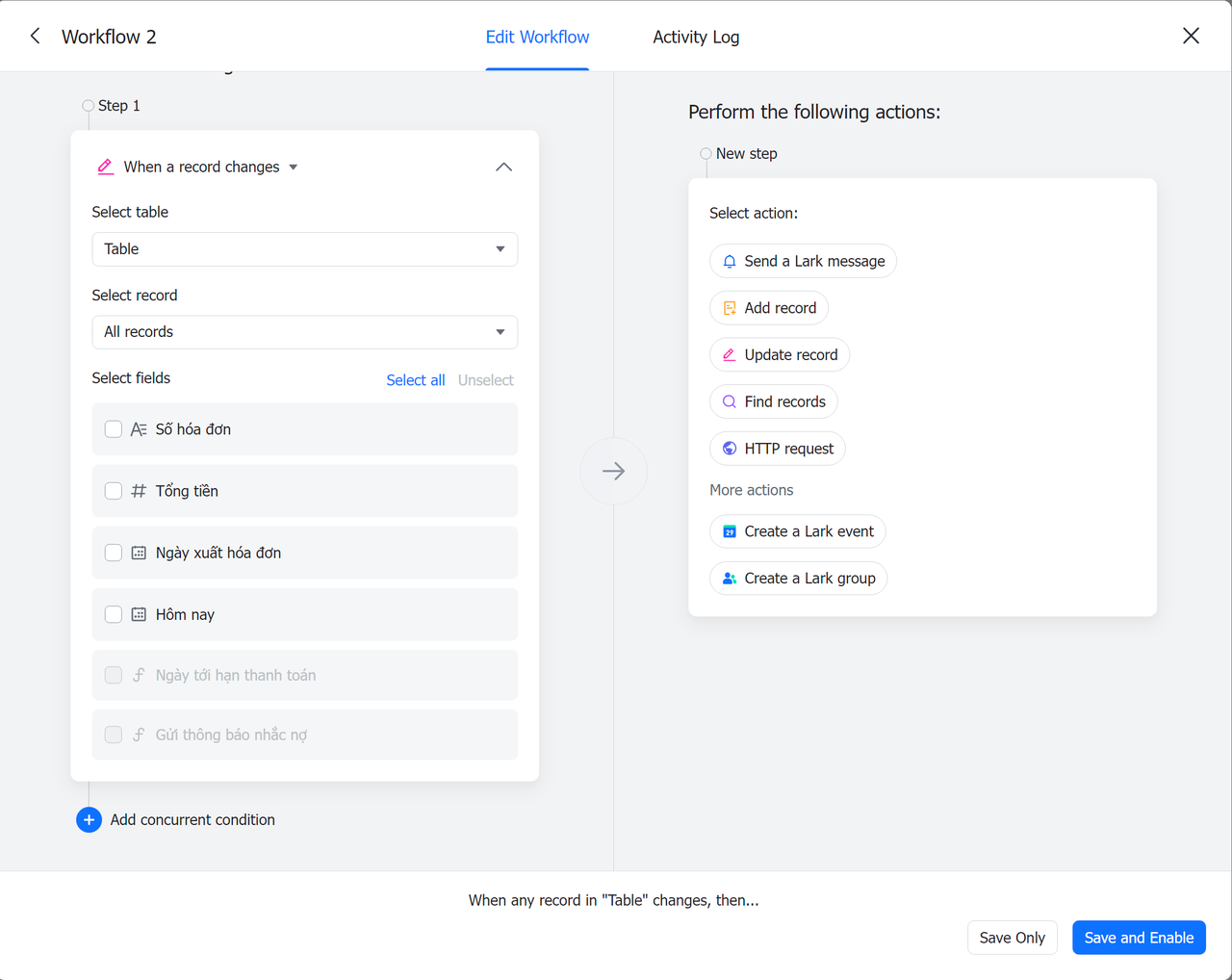1232x980 pixels.
Task: Click the Save Only button
Action: pos(1013,938)
